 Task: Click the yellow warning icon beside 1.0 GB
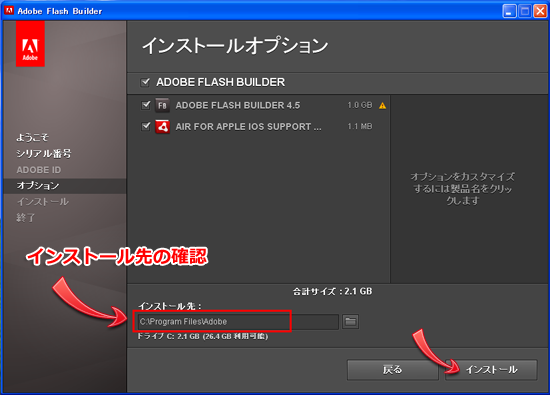pos(382,106)
